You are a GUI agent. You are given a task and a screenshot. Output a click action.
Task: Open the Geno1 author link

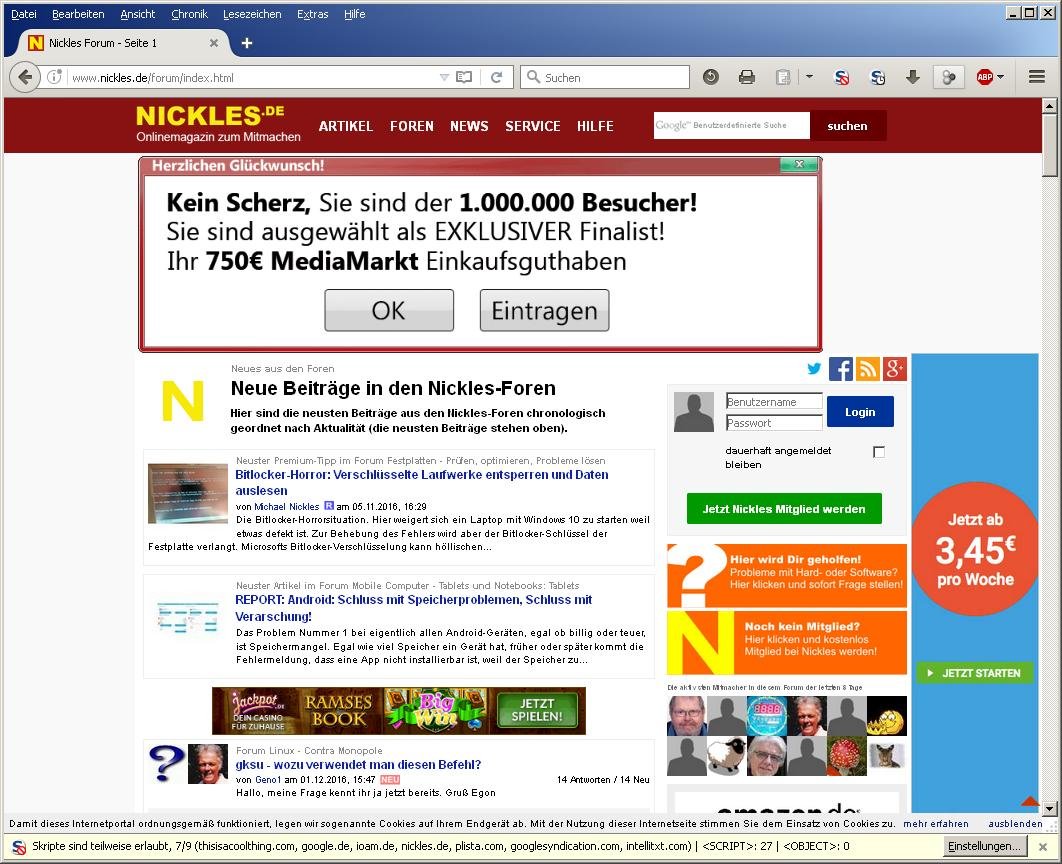(x=268, y=779)
